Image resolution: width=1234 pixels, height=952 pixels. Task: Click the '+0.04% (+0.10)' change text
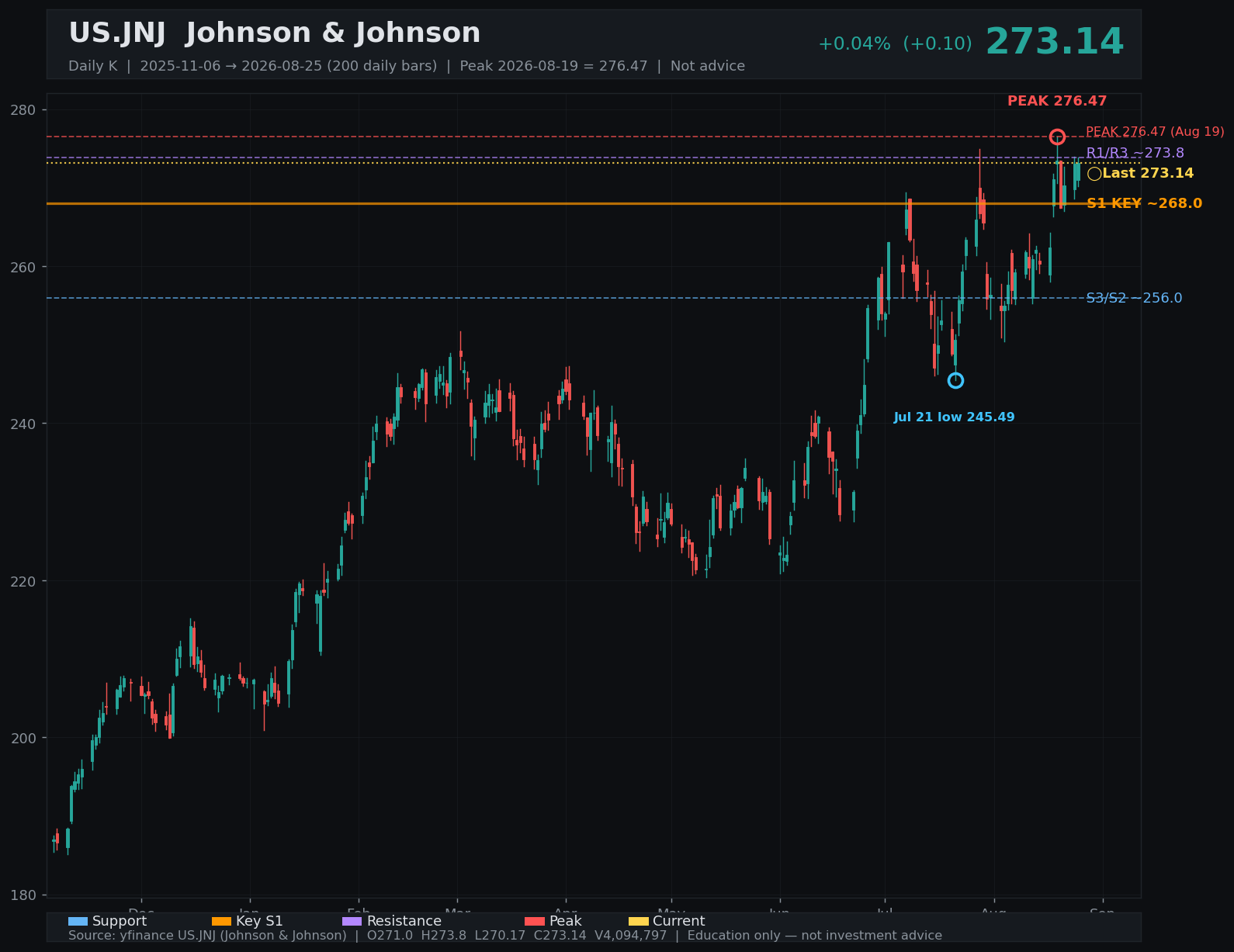pos(895,44)
